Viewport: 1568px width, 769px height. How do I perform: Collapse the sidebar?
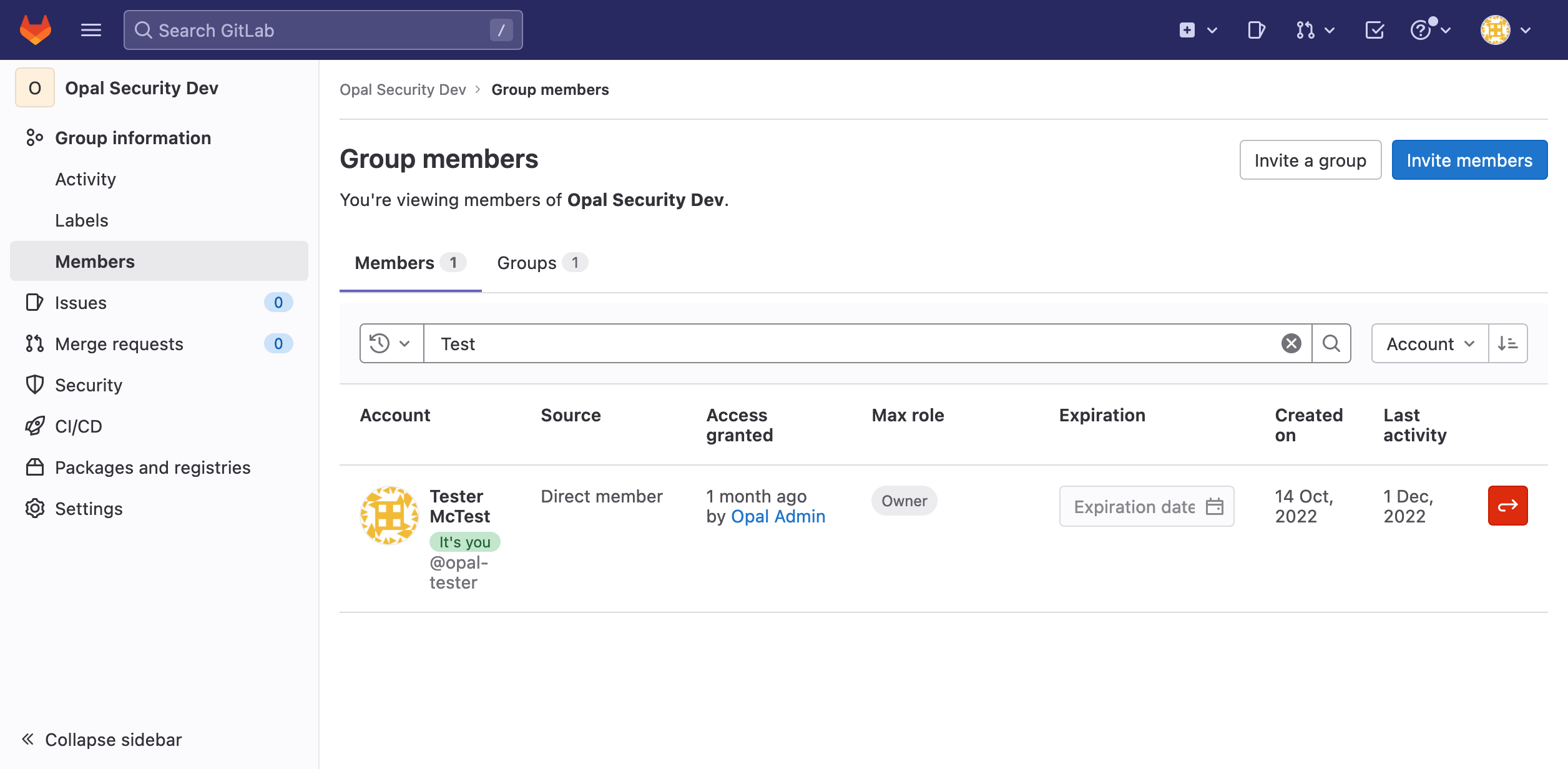102,740
